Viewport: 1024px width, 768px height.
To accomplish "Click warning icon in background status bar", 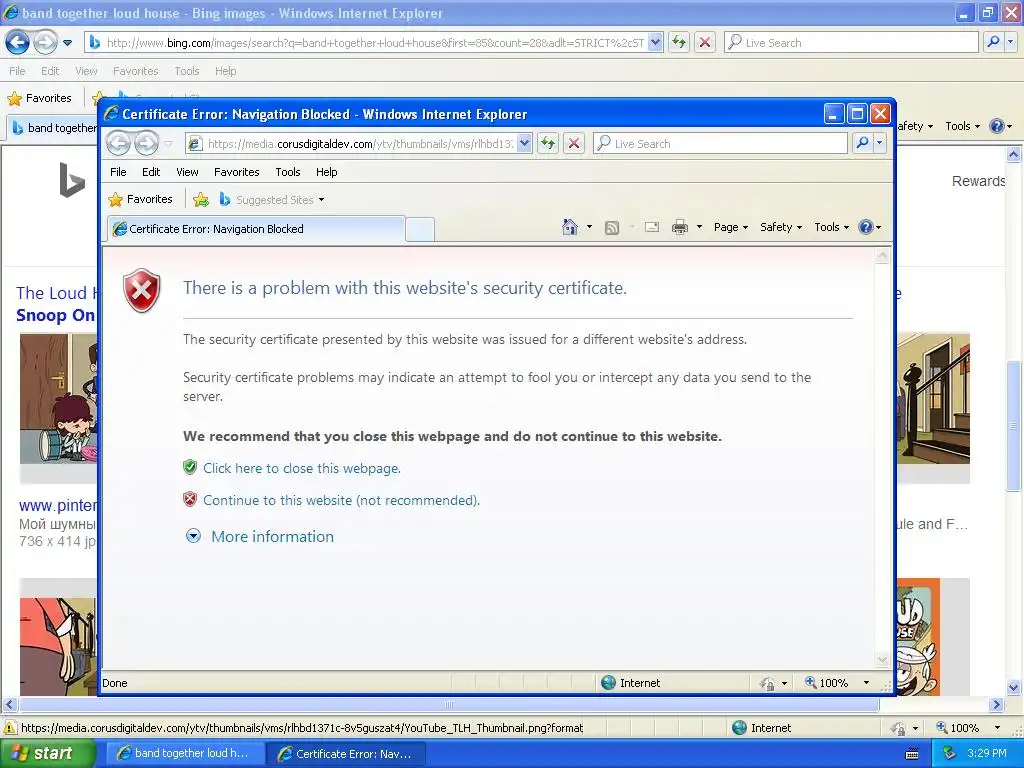I will [10, 728].
